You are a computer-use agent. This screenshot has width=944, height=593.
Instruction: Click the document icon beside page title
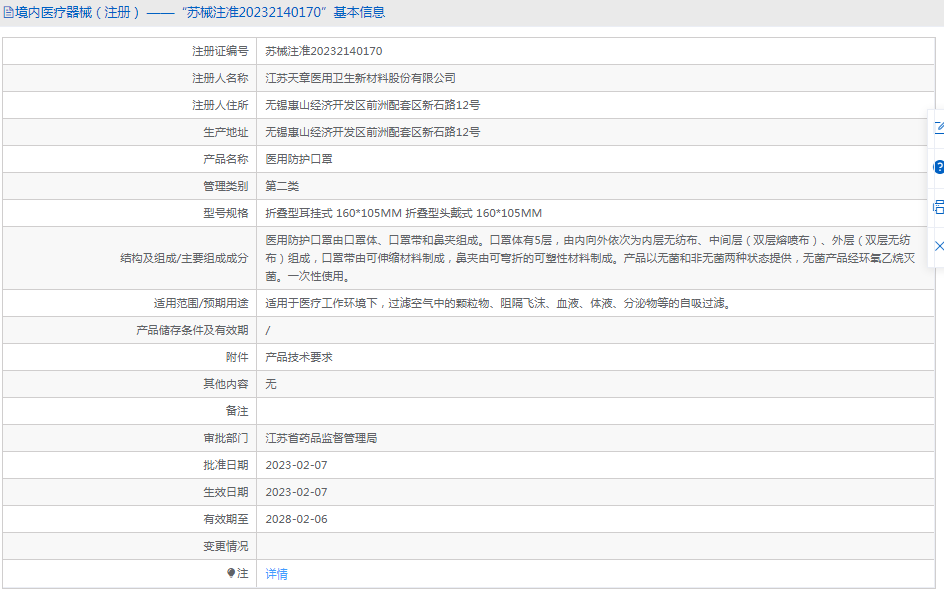click(8, 12)
